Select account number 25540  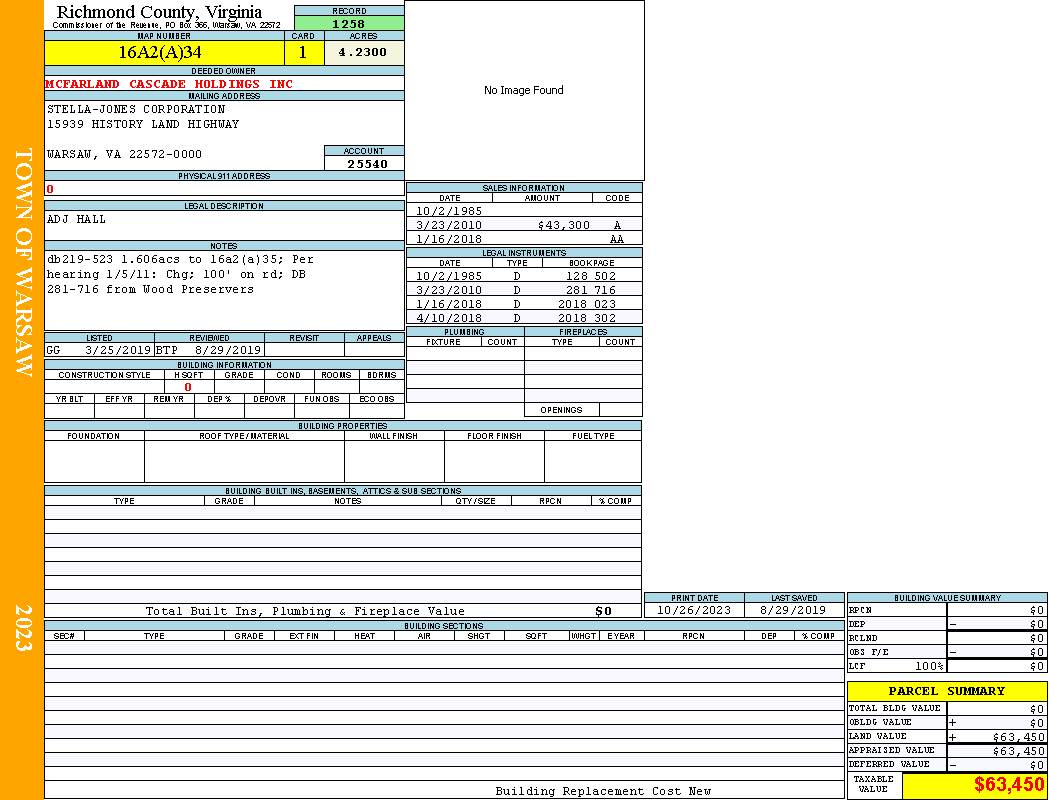[366, 164]
